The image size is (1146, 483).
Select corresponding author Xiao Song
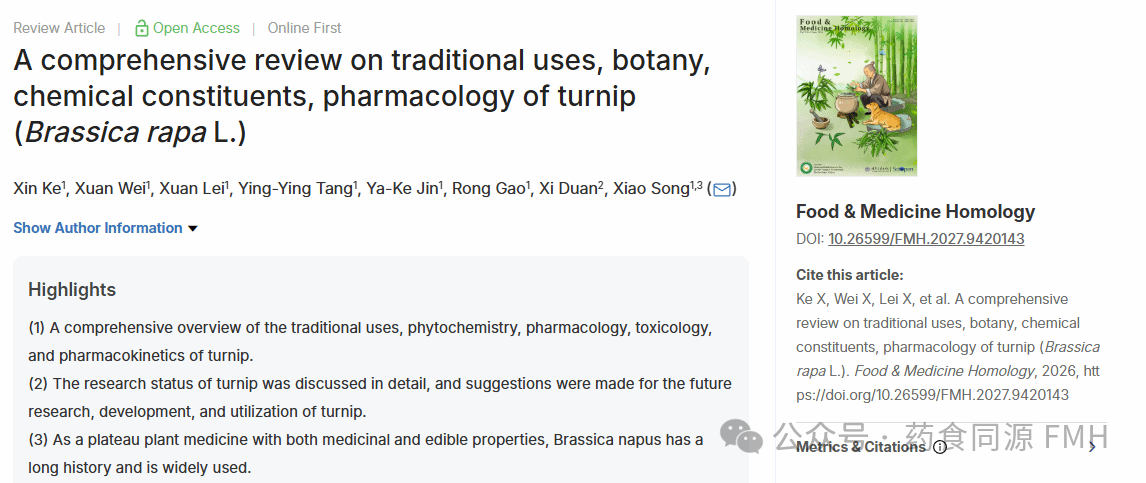coord(651,189)
